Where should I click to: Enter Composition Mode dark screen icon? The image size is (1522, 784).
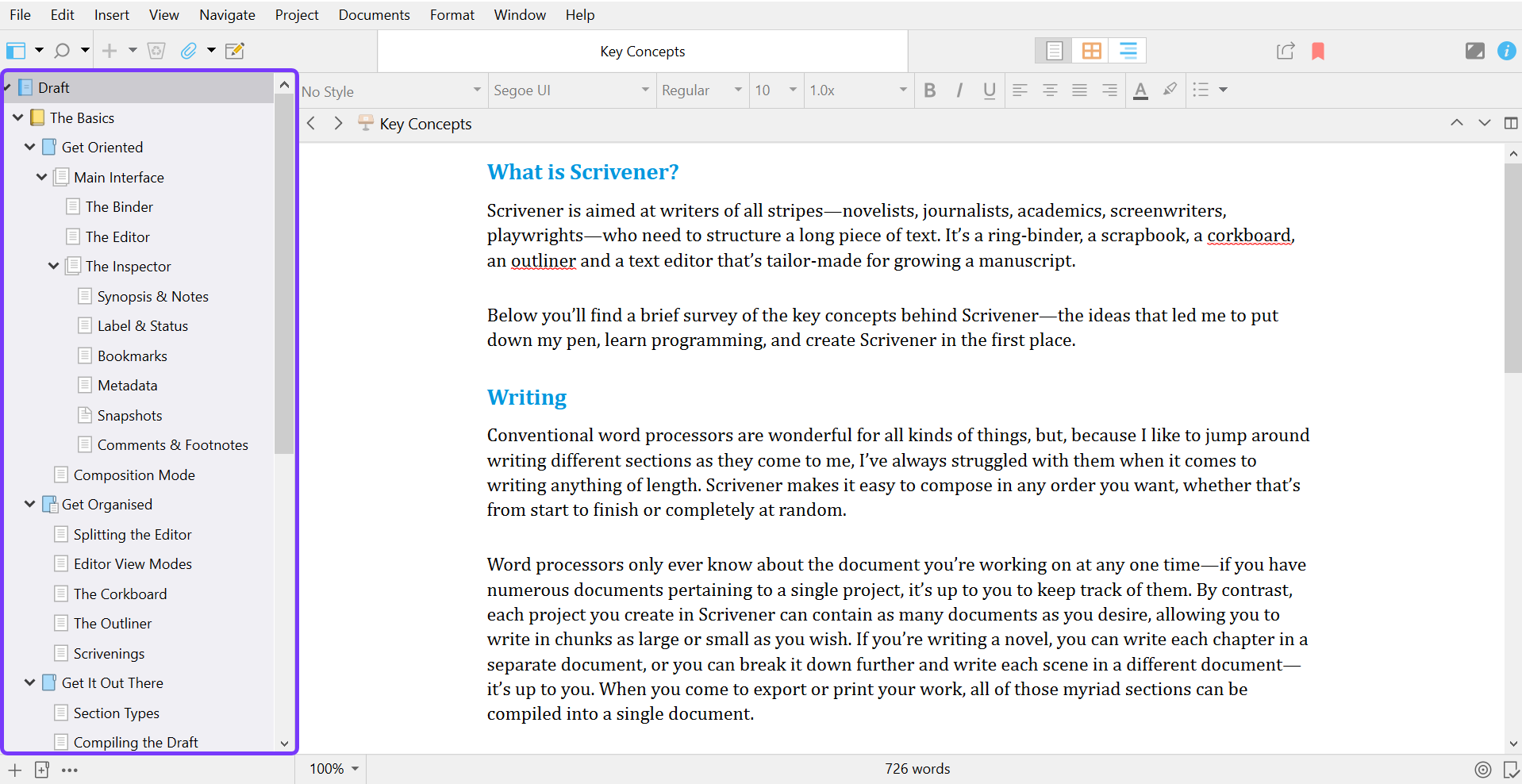(x=1474, y=52)
